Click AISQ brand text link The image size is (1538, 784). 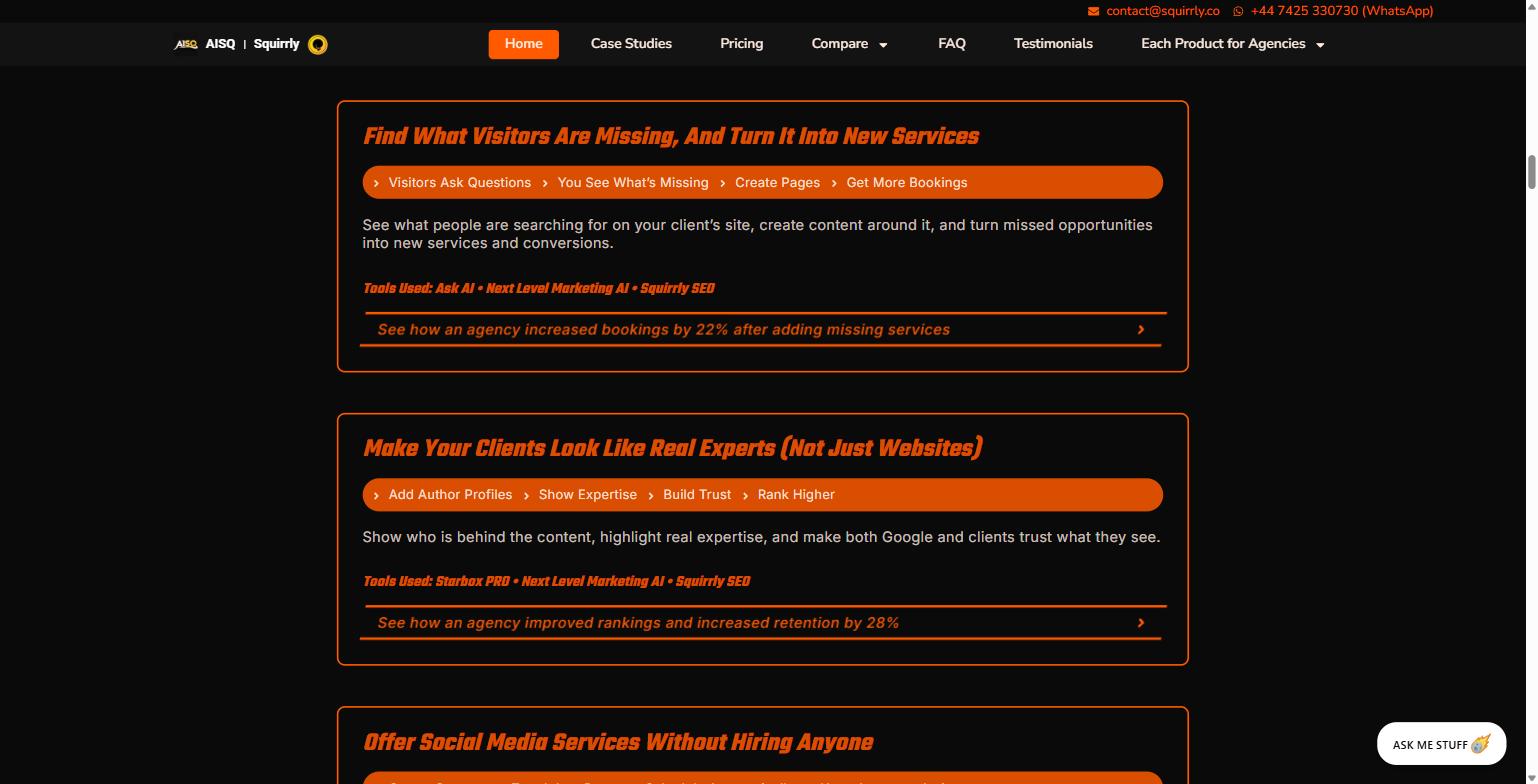click(220, 44)
